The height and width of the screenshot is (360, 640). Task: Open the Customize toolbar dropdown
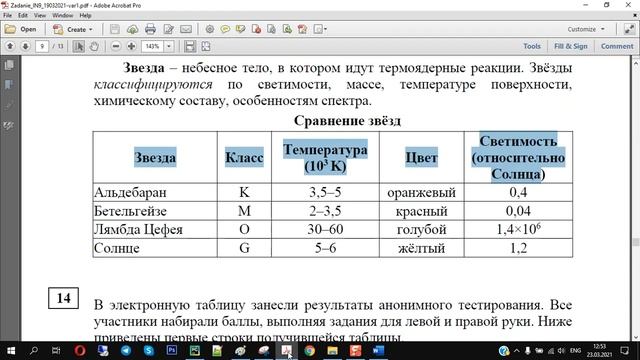[586, 29]
